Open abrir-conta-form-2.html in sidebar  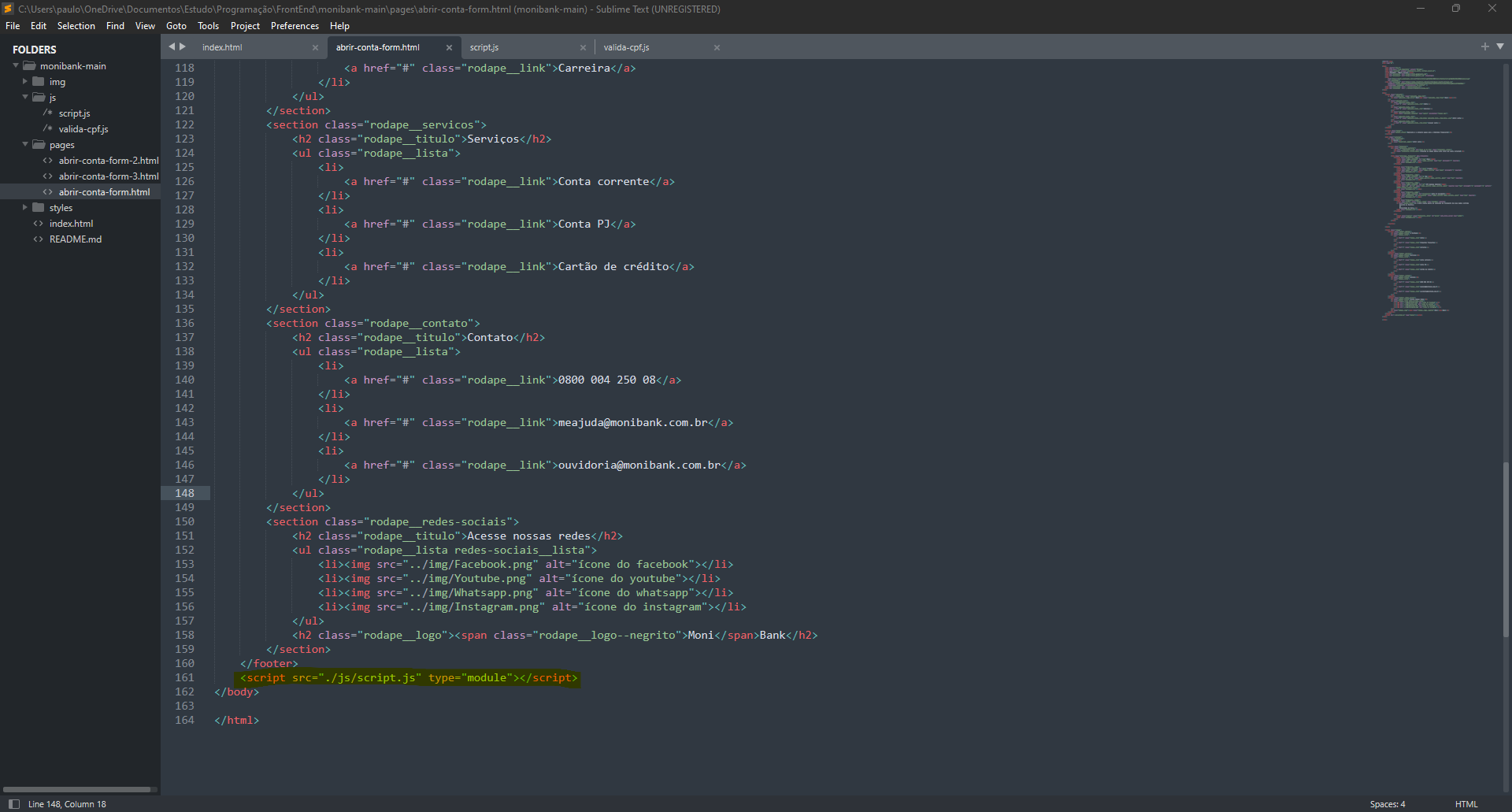point(109,161)
